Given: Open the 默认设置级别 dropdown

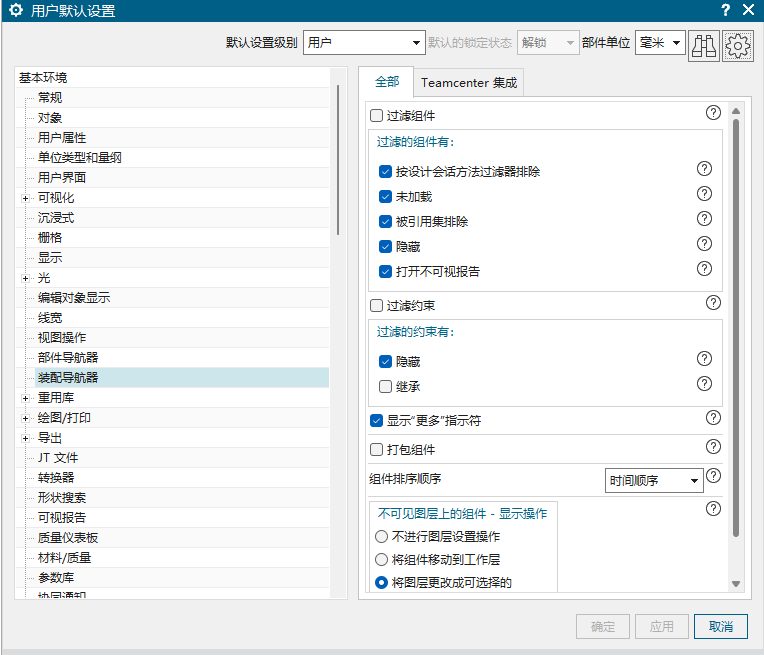Looking at the screenshot, I should click(363, 43).
